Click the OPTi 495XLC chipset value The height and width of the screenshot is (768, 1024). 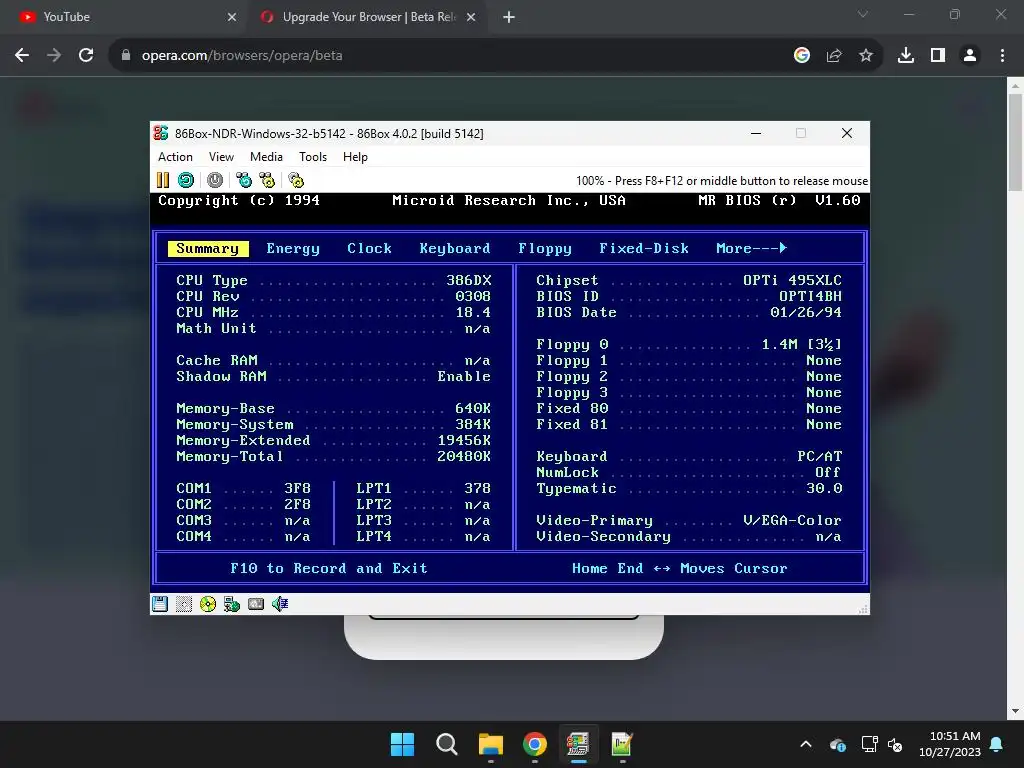[792, 280]
